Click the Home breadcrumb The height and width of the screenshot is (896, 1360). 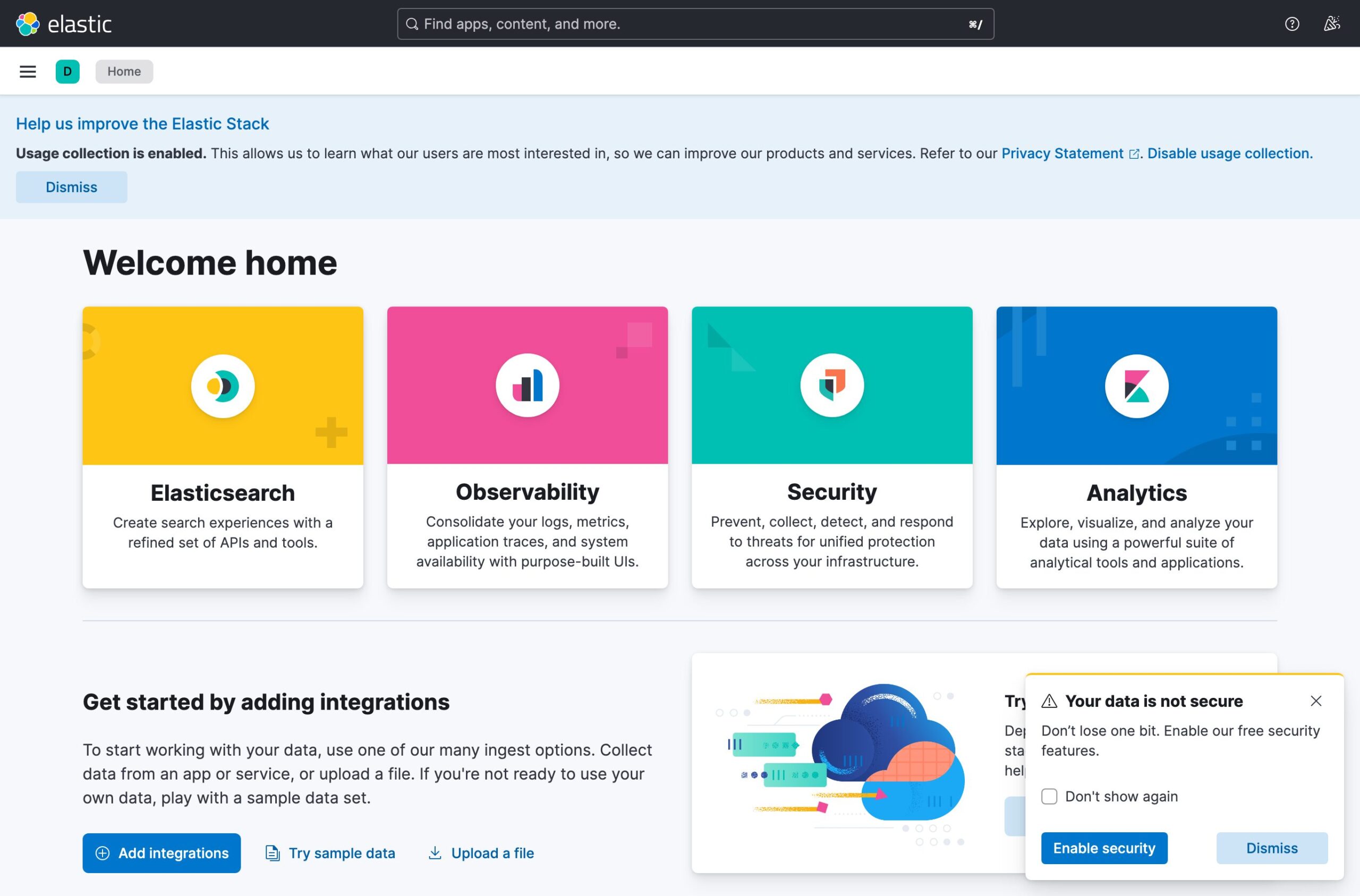point(124,71)
